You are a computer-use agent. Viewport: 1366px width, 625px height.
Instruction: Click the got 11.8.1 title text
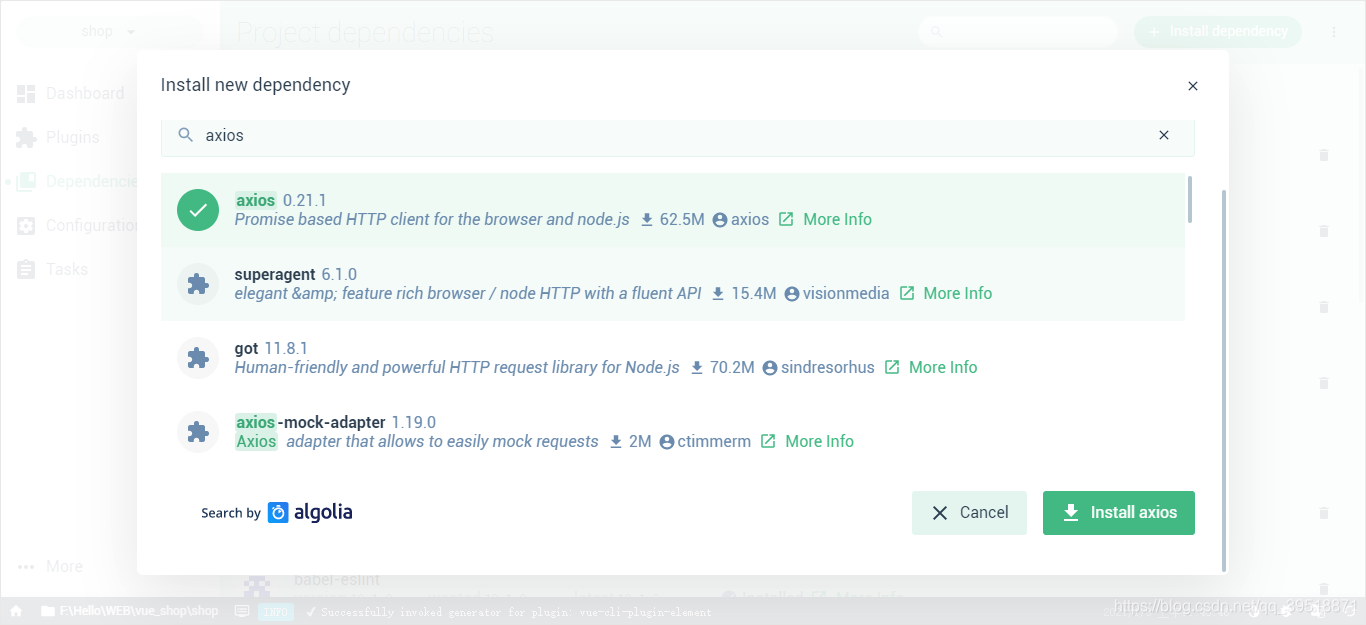pyautogui.click(x=271, y=348)
